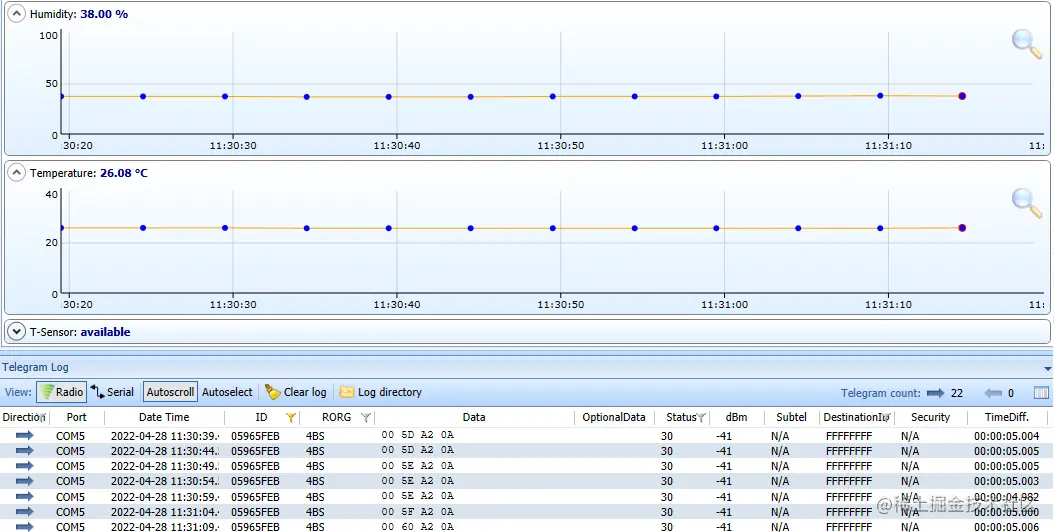Click data cell 00 5F A2 0A
Viewport: 1054px width, 532px height.
(417, 511)
